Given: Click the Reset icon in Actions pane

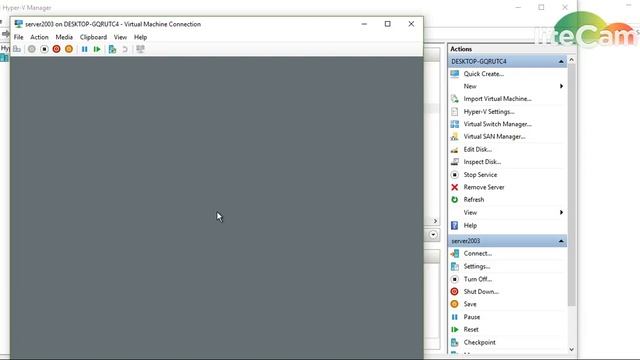Looking at the screenshot, I should [x=454, y=329].
